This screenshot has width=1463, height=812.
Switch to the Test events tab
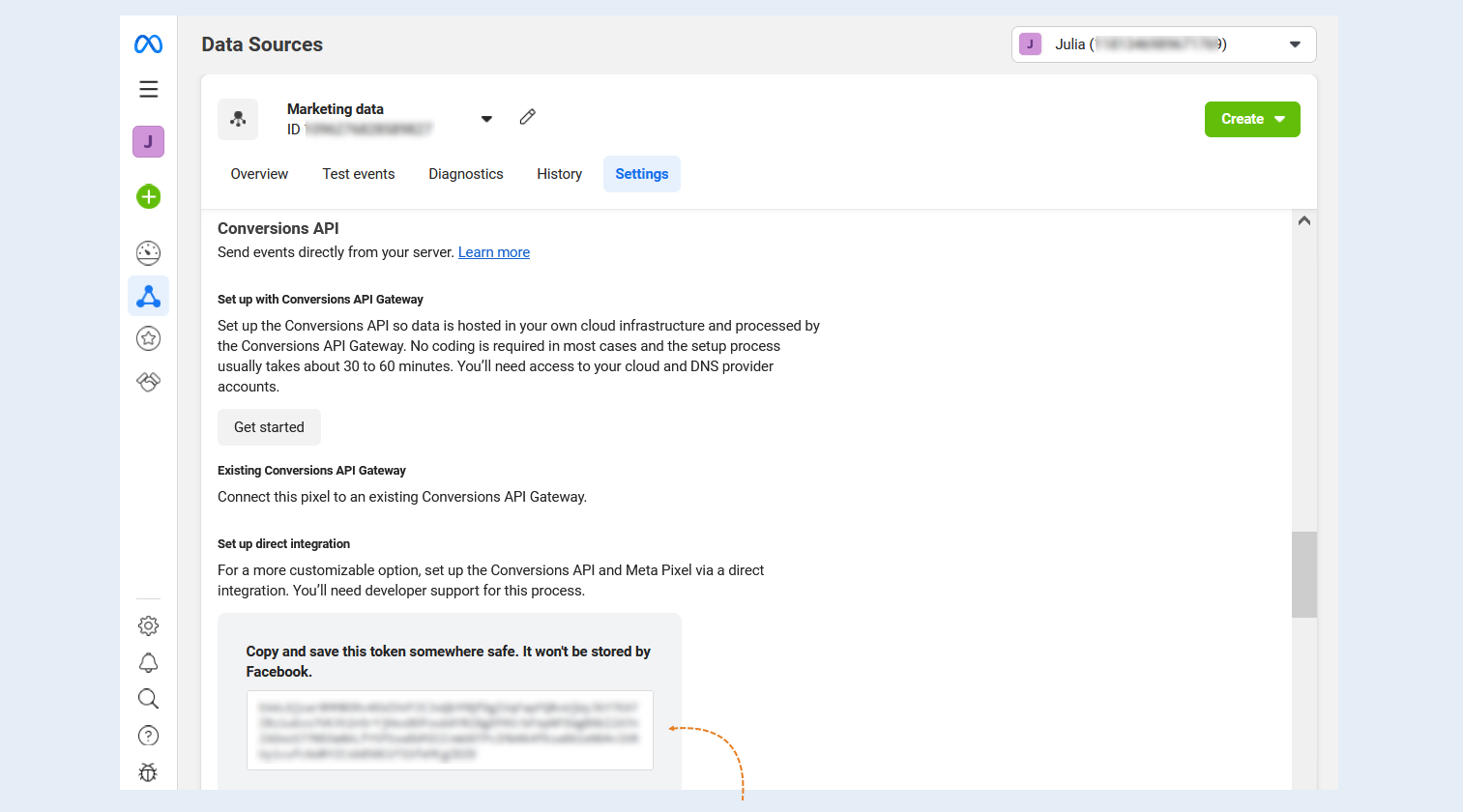[x=359, y=174]
